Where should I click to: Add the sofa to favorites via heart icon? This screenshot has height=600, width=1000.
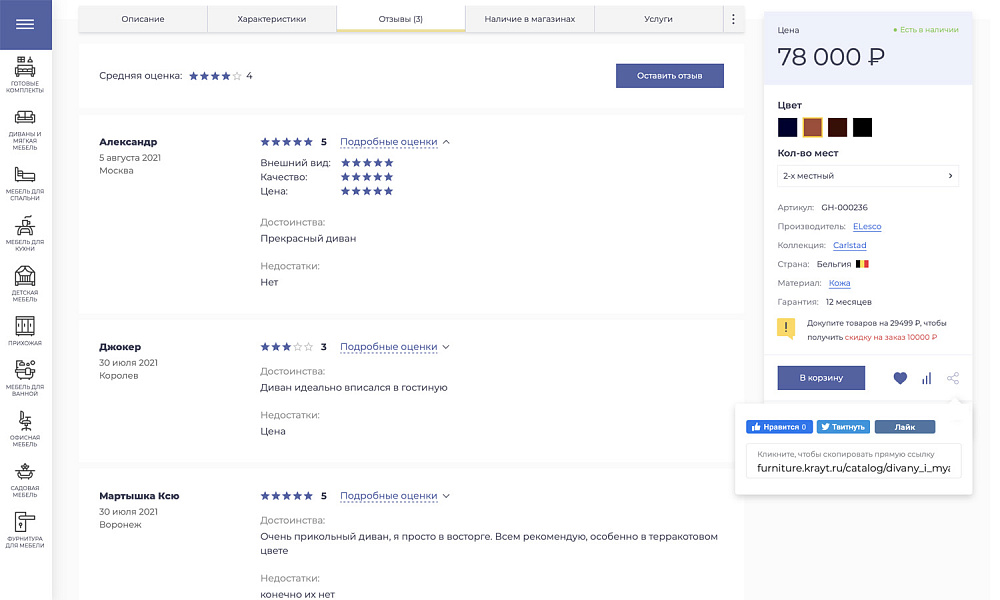900,378
